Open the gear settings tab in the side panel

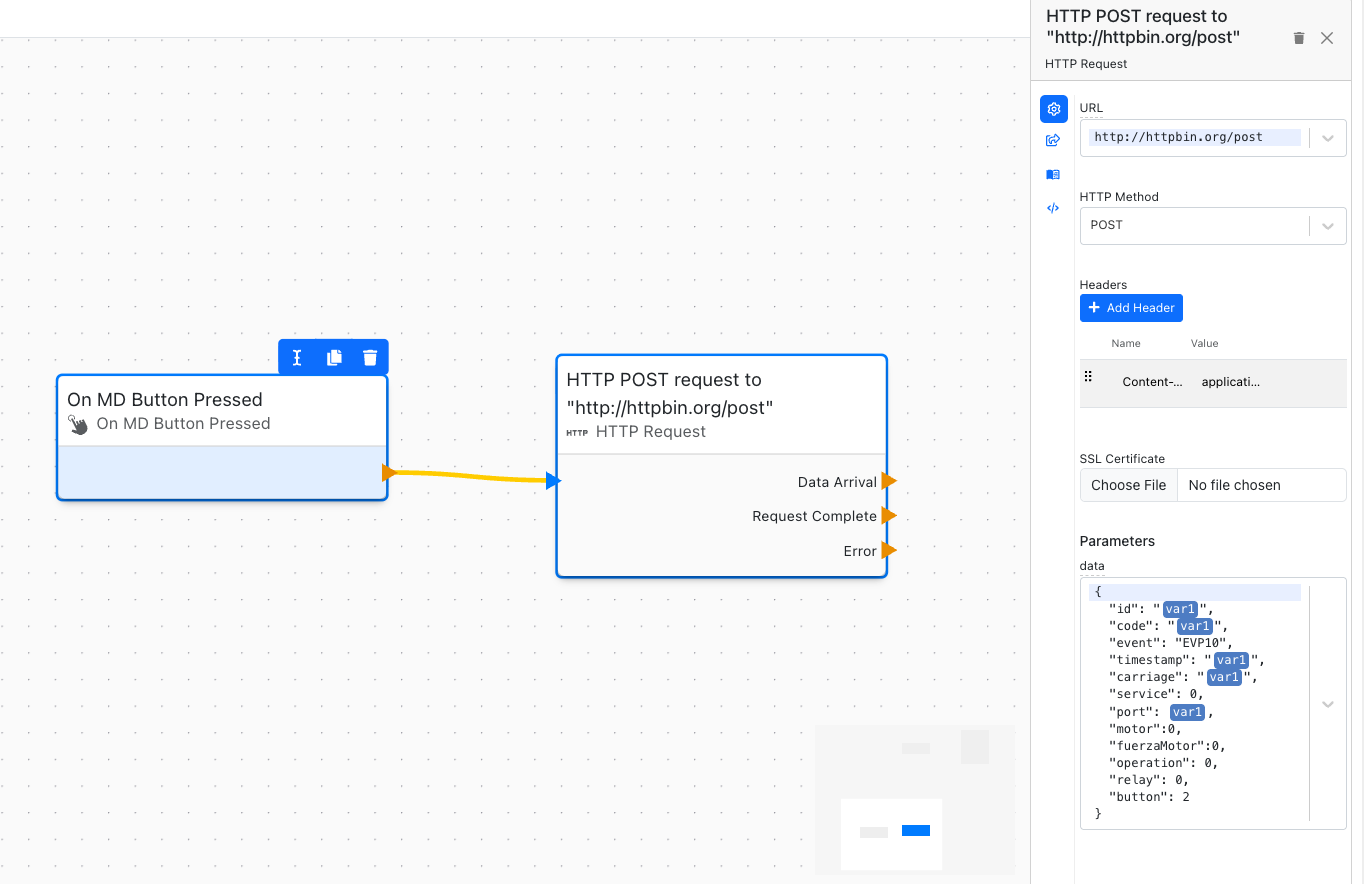[1053, 110]
